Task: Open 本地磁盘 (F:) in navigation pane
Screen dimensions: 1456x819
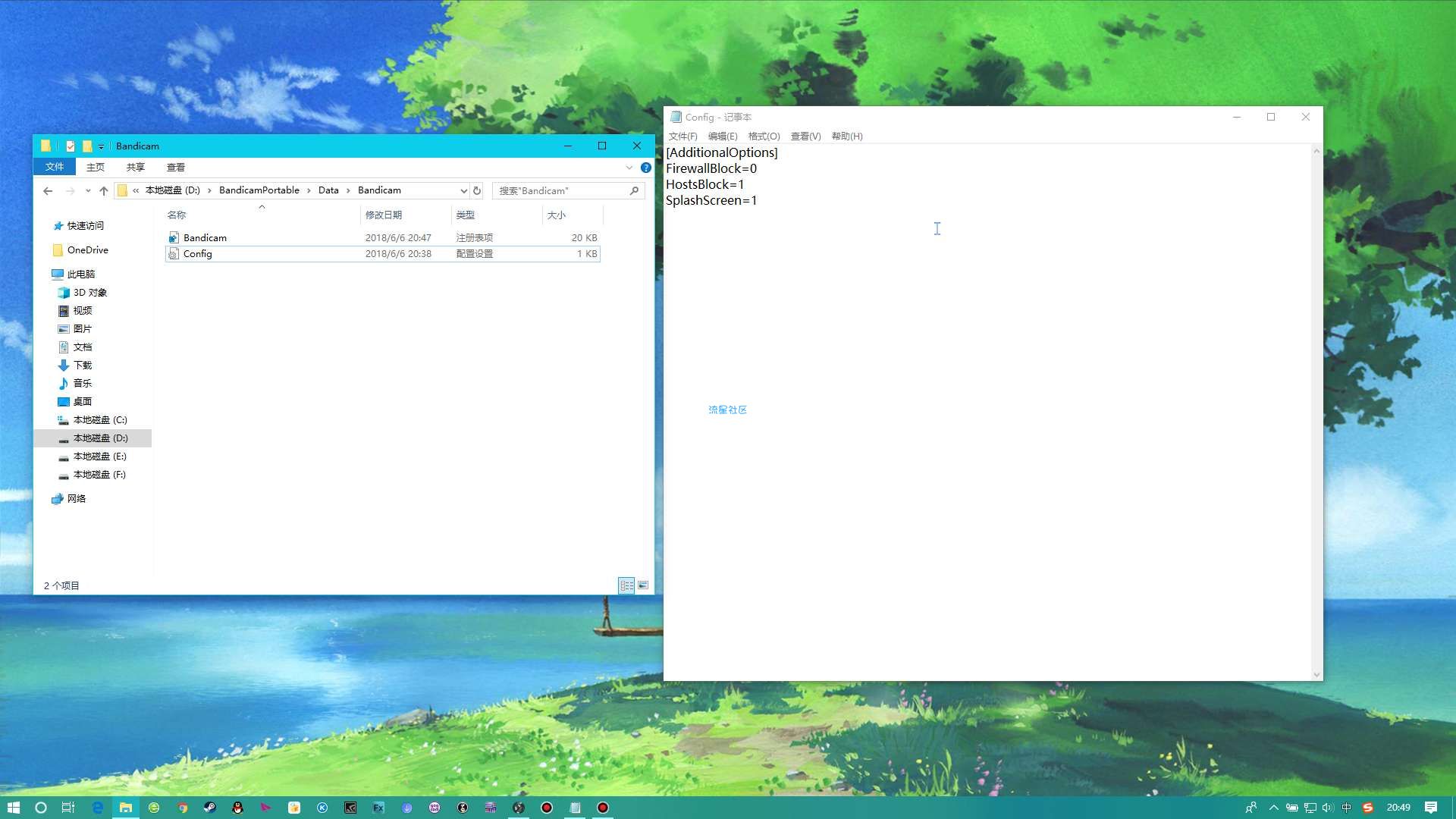Action: 93,475
